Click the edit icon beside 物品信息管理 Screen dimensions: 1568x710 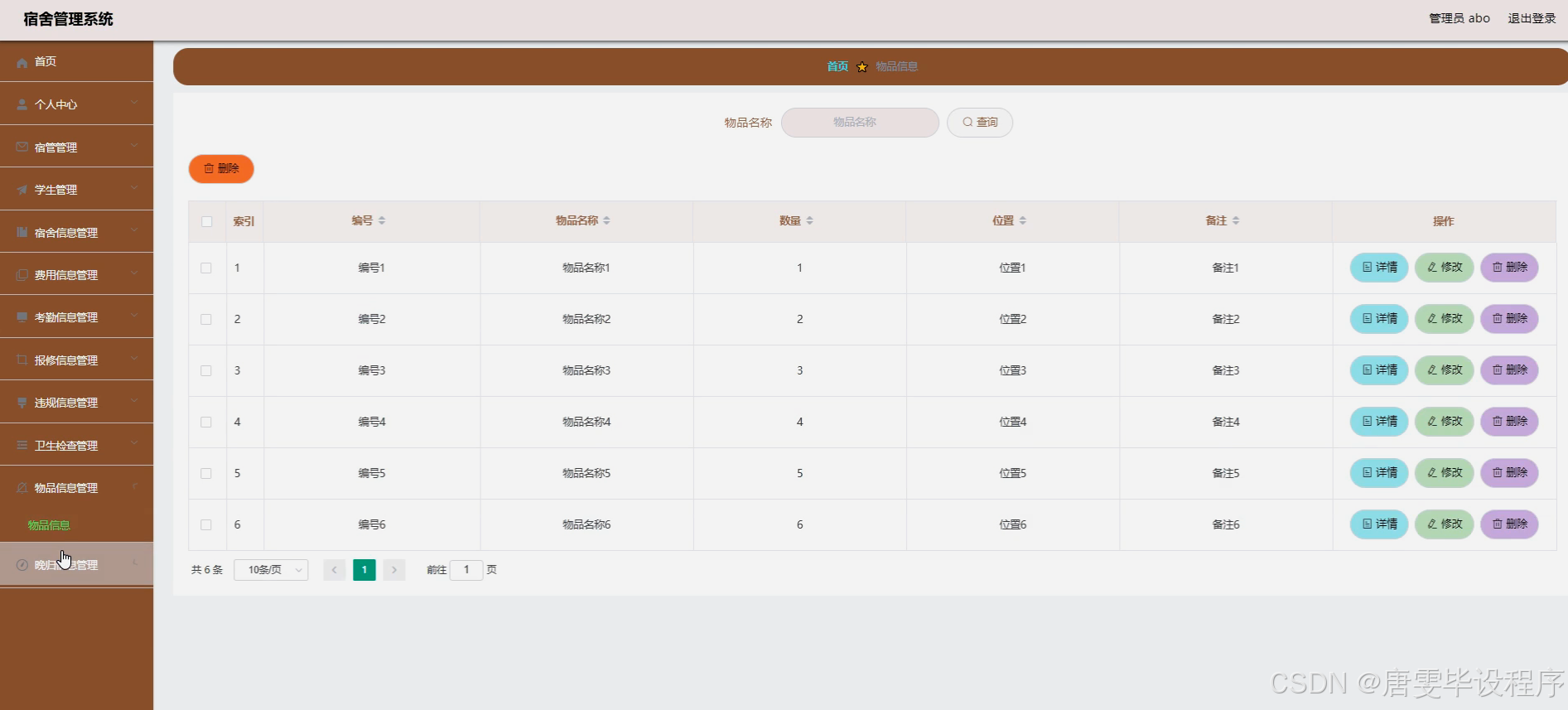(x=22, y=488)
